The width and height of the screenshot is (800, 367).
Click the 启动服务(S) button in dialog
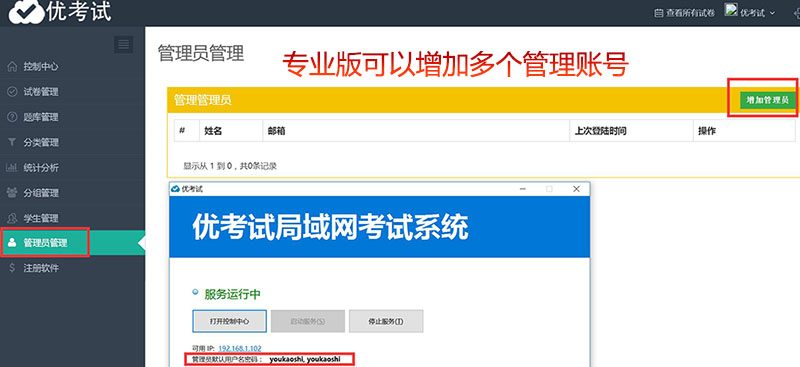coord(308,321)
